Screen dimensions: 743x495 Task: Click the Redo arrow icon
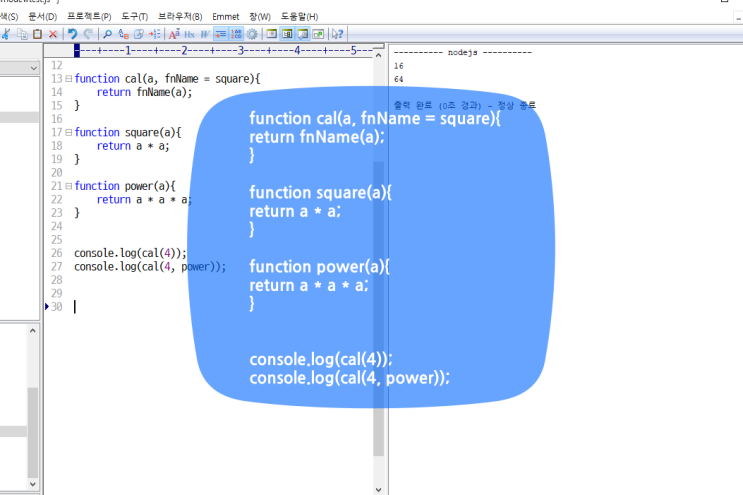tap(88, 34)
